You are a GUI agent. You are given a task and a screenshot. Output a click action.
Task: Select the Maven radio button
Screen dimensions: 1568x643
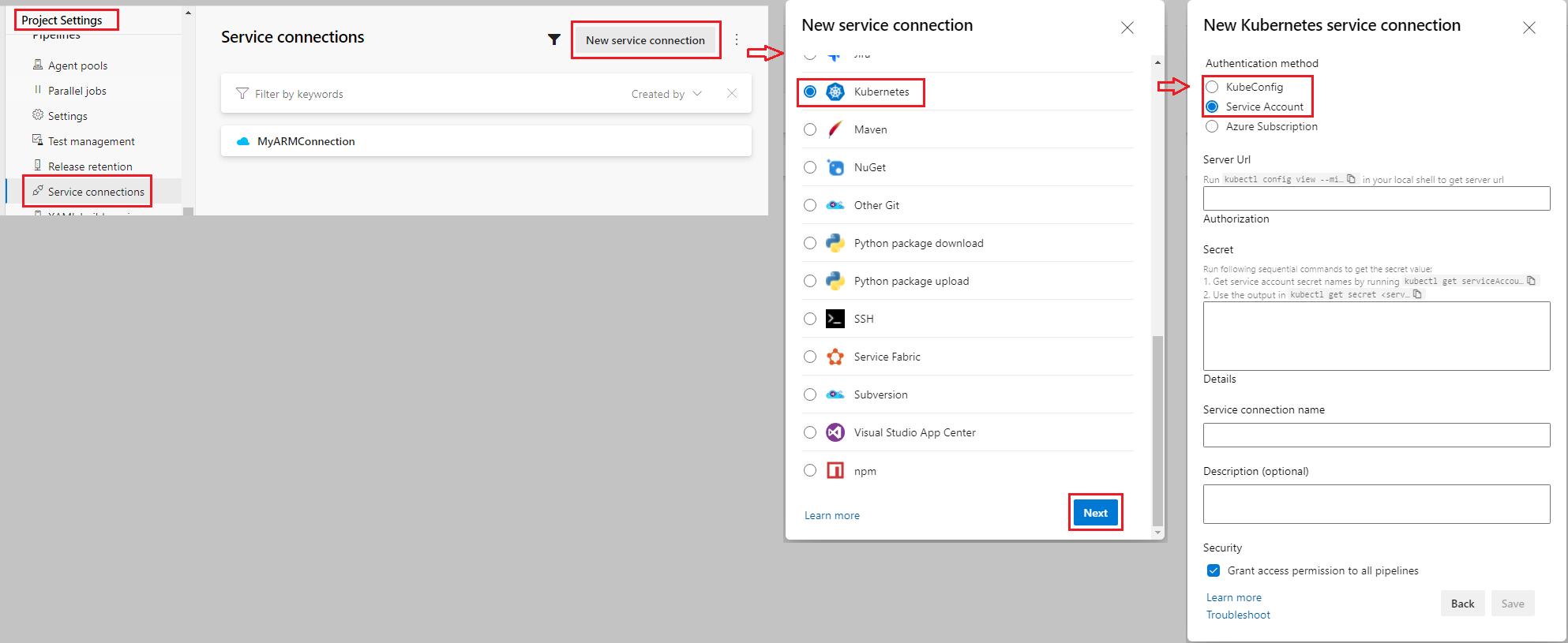[810, 129]
